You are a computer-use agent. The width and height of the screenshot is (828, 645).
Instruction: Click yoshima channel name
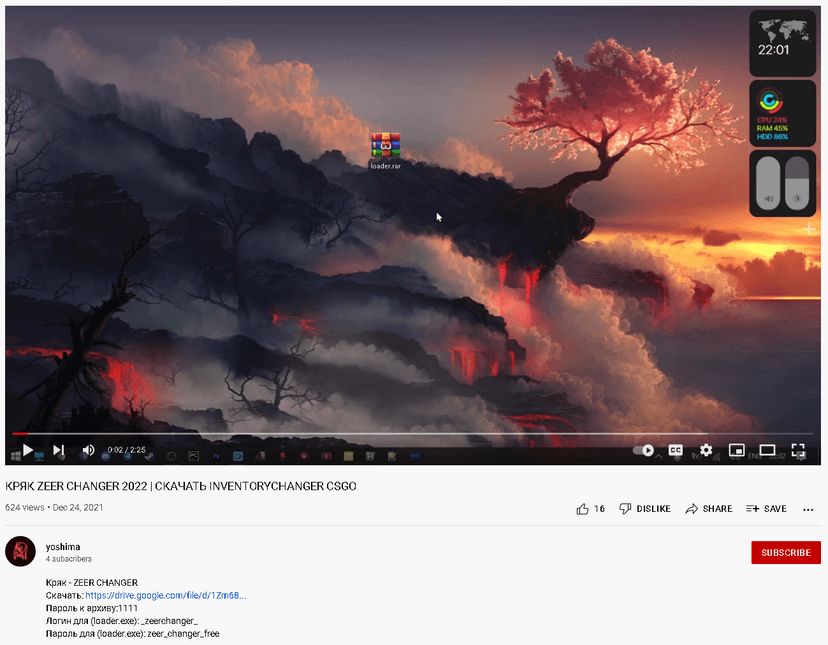(x=63, y=547)
